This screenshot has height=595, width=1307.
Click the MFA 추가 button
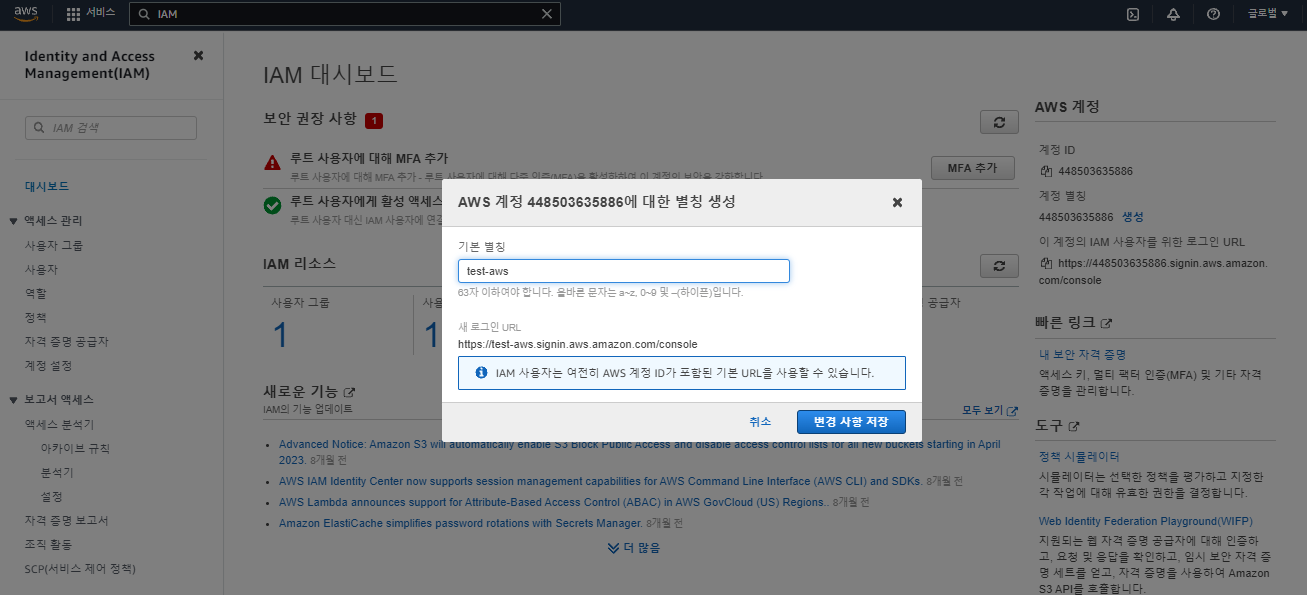(972, 168)
